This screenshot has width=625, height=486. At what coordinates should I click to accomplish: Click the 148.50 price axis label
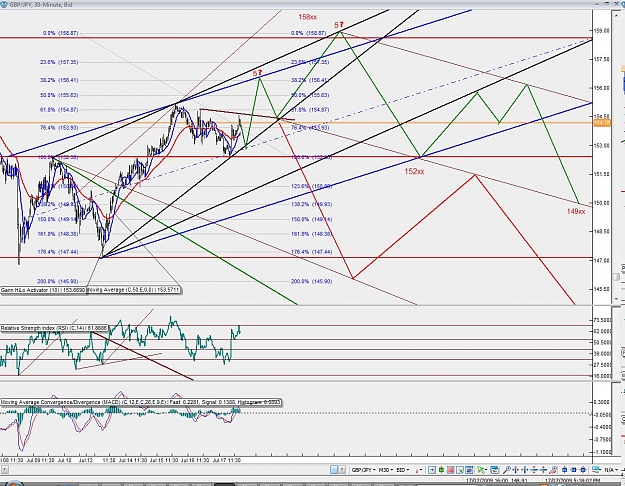coord(601,231)
